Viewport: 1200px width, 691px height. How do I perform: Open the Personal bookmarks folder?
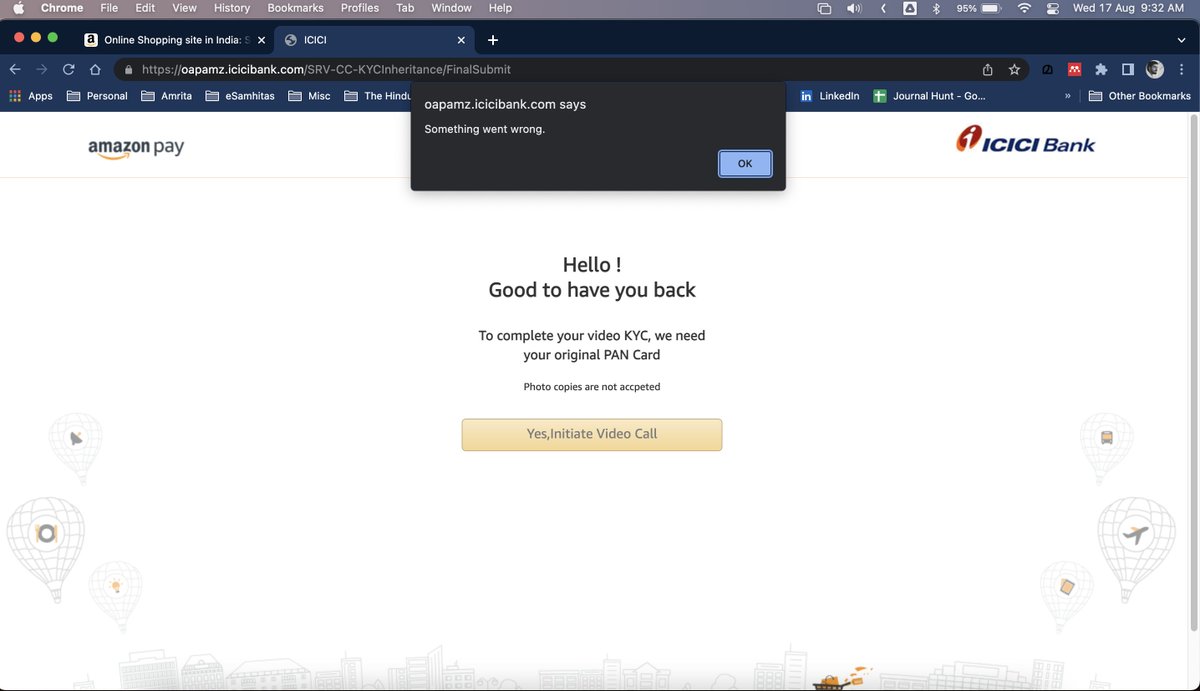(97, 96)
